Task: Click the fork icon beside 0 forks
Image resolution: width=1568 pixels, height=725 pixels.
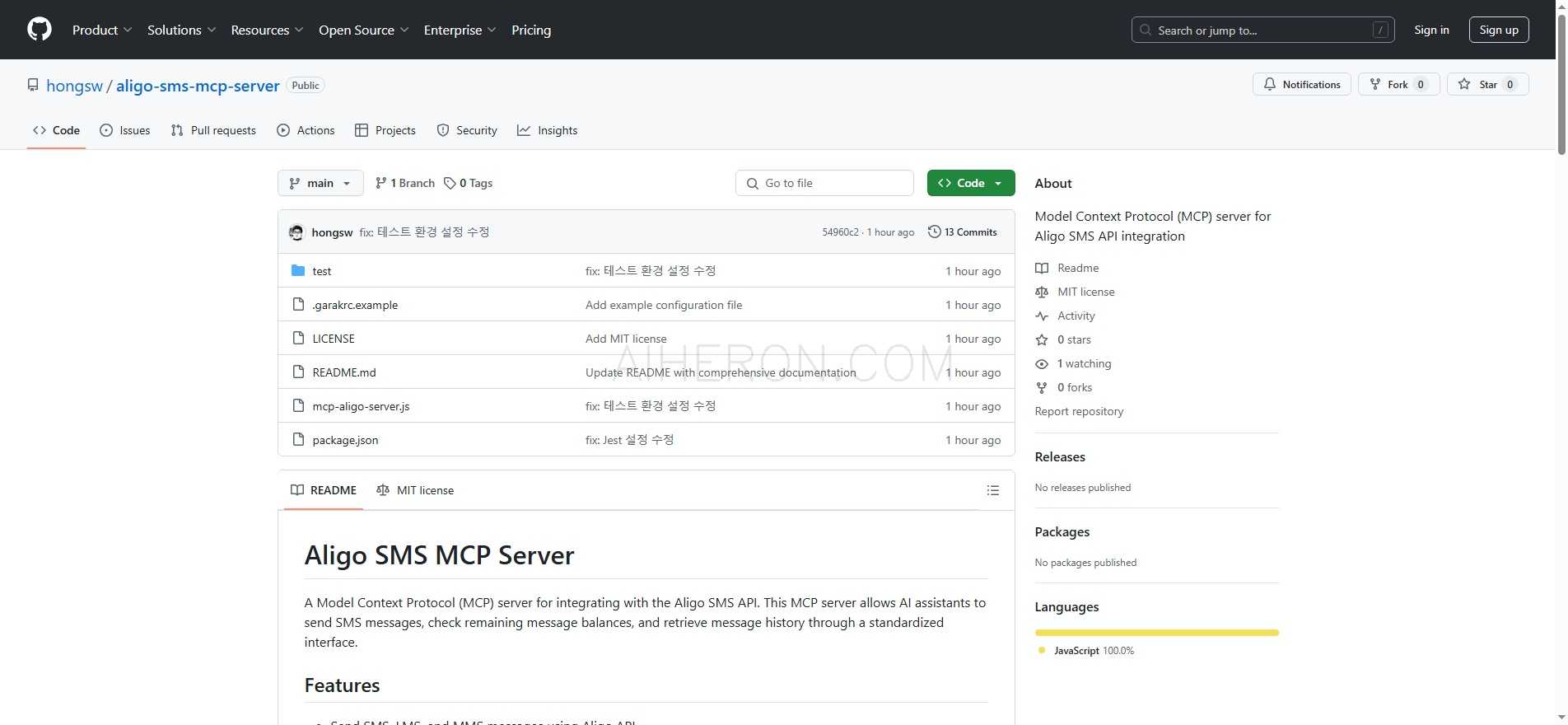Action: 1042,387
